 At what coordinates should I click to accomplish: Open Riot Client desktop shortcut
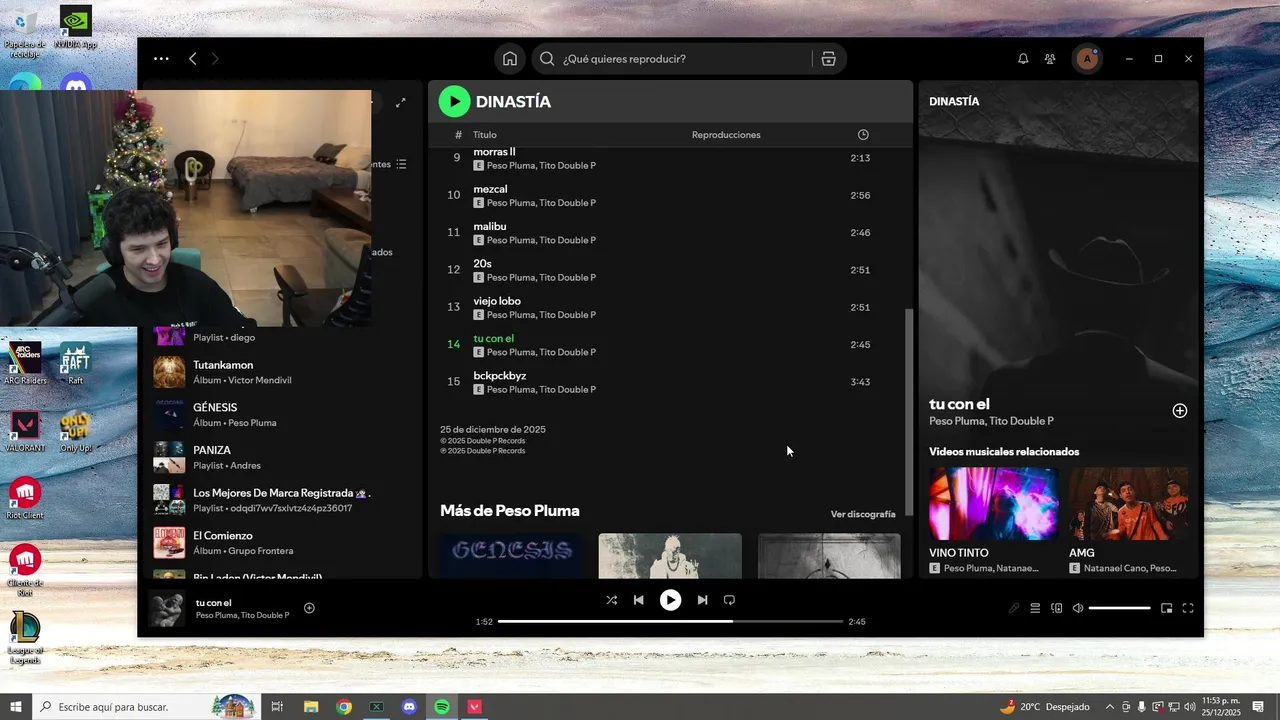(x=25, y=499)
